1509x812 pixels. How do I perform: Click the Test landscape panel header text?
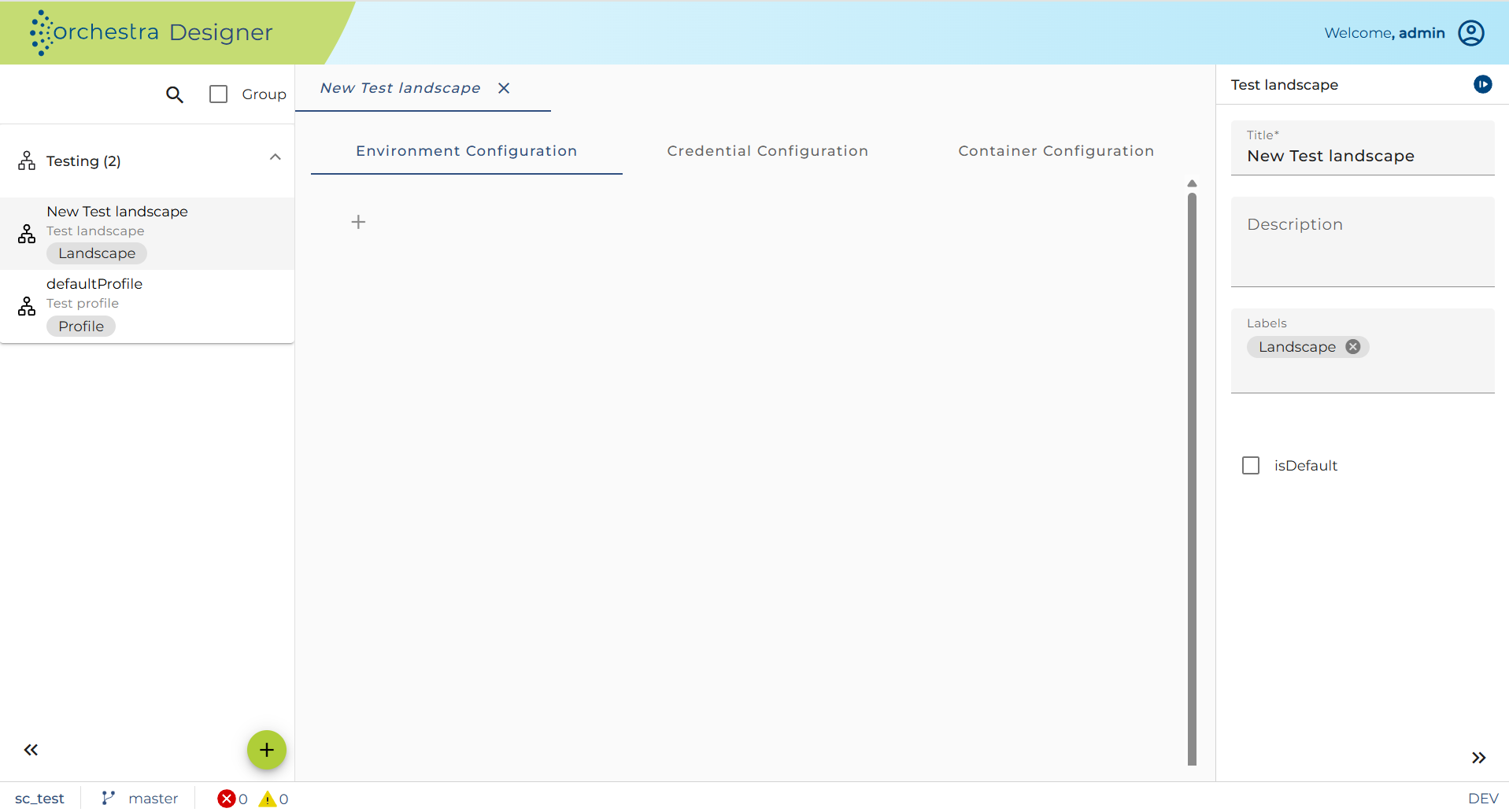1285,85
